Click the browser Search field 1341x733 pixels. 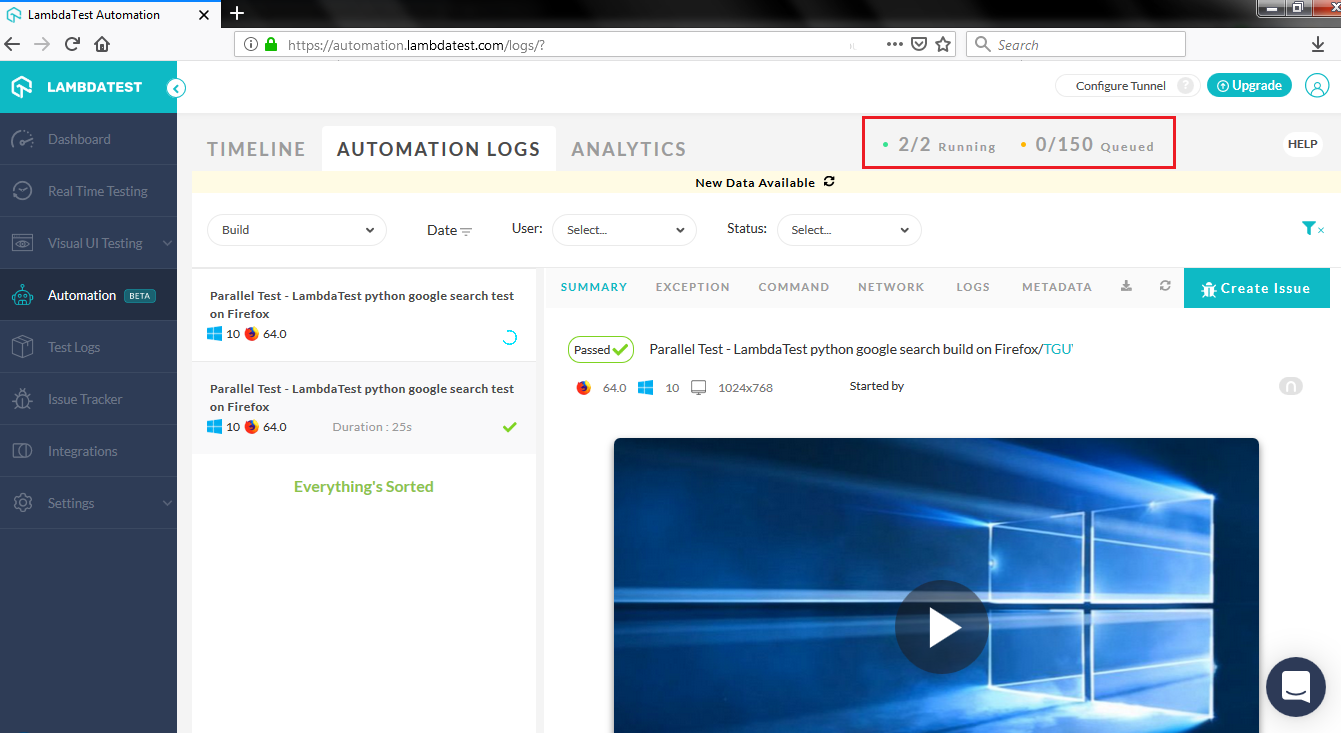tap(1076, 44)
